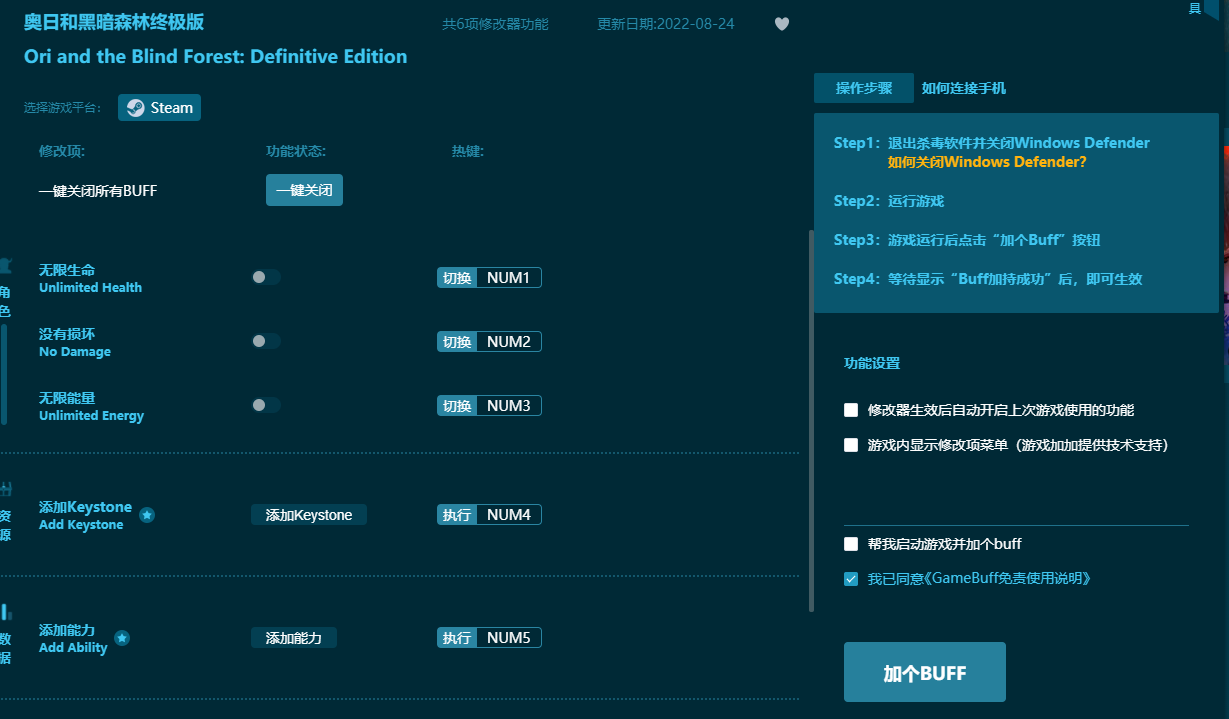Click the game title Ori and the Blind Forest
The width and height of the screenshot is (1229, 719).
[215, 56]
